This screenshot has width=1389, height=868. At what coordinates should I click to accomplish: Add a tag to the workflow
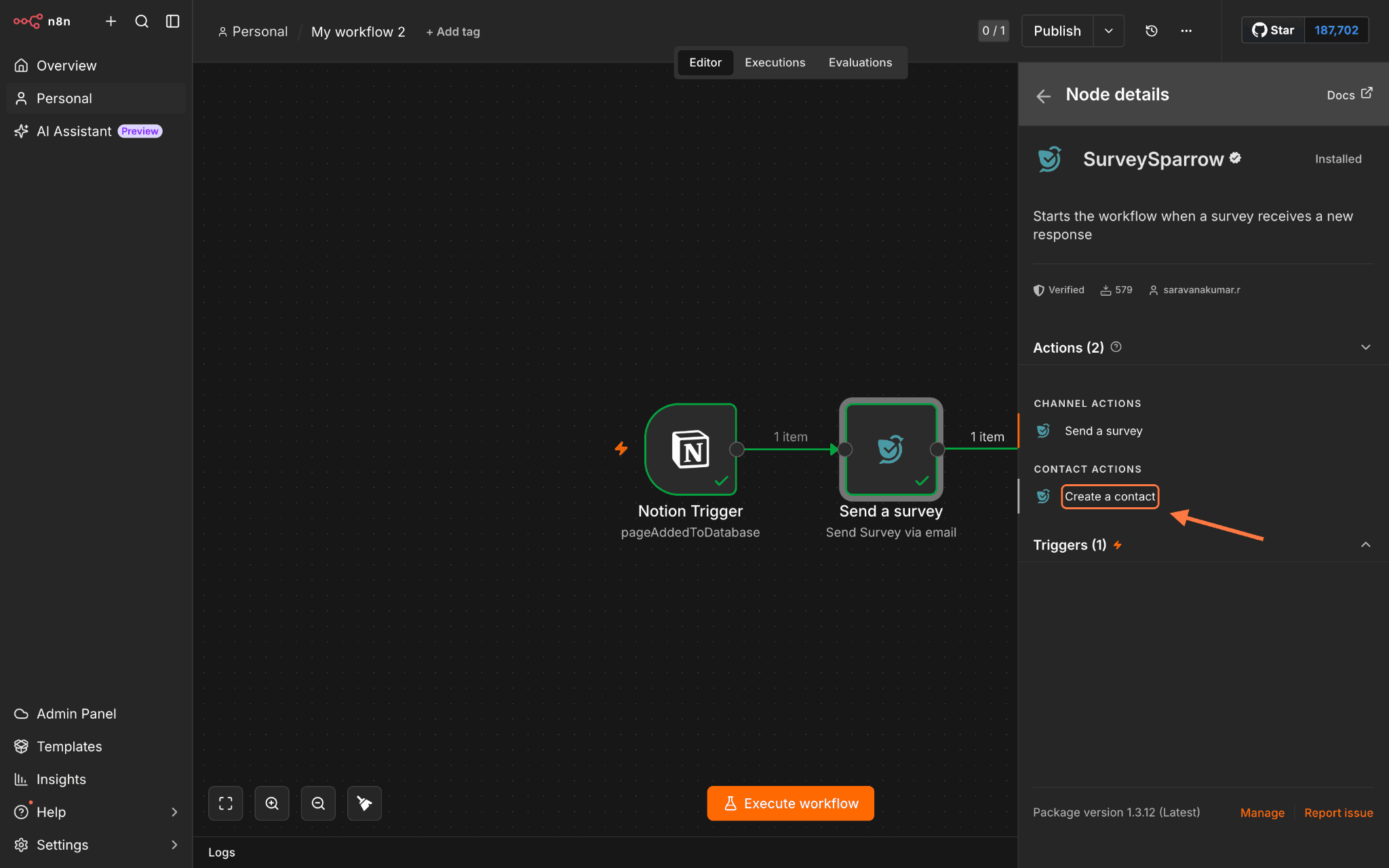click(x=453, y=32)
